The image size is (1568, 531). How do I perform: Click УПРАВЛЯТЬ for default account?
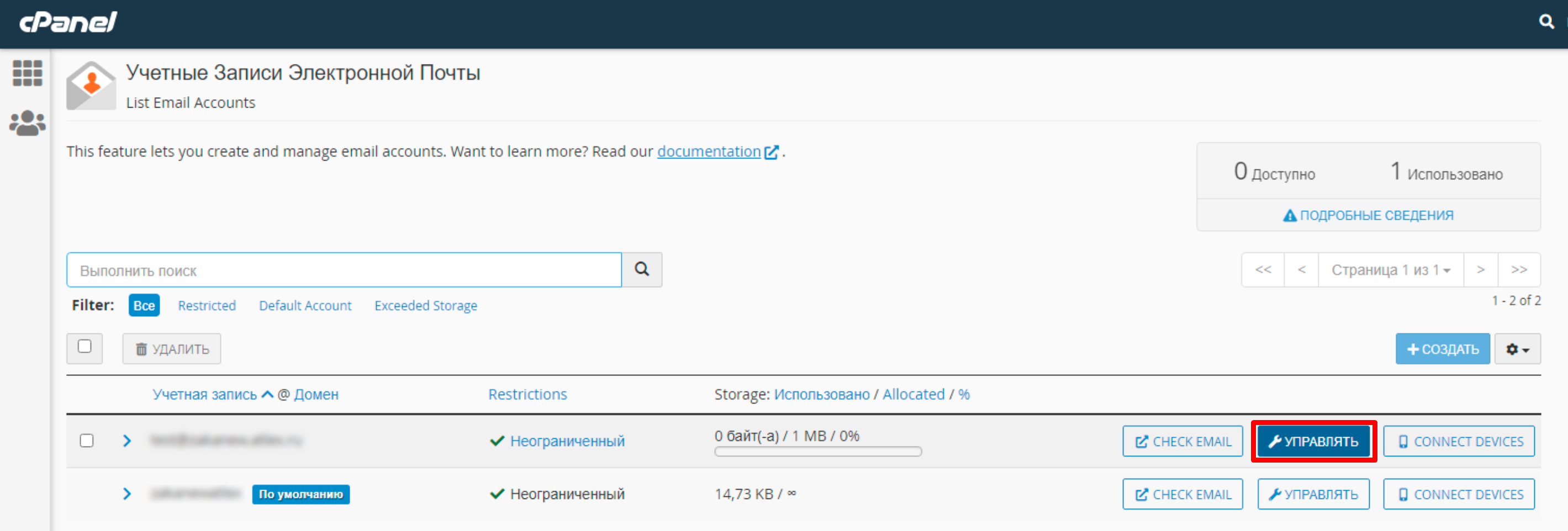[x=1313, y=494]
